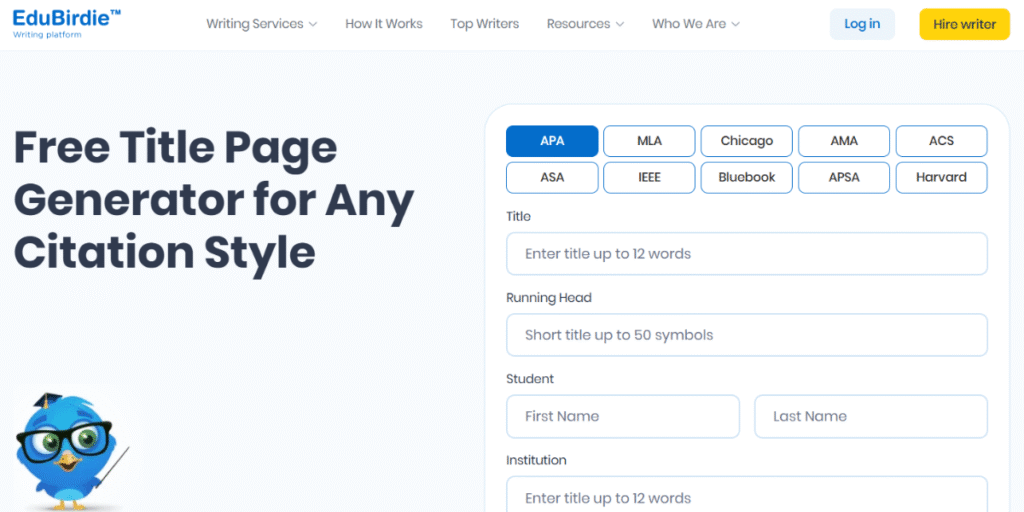This screenshot has width=1024, height=512.
Task: Focus the Running Head input field
Action: point(746,335)
